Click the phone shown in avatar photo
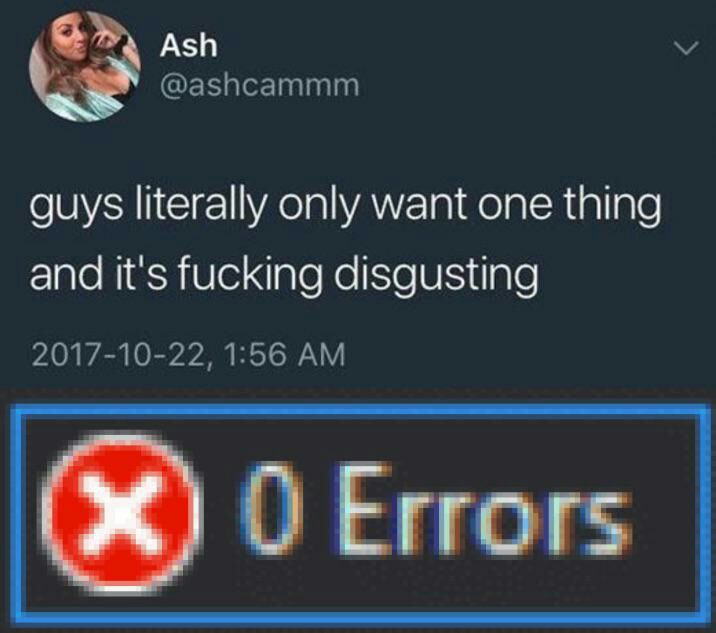The height and width of the screenshot is (633, 716). [120, 43]
